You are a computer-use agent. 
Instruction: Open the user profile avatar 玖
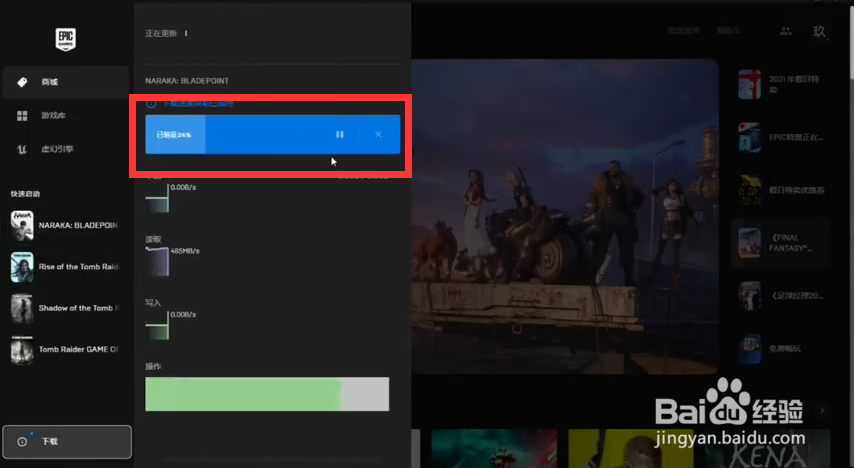point(819,32)
